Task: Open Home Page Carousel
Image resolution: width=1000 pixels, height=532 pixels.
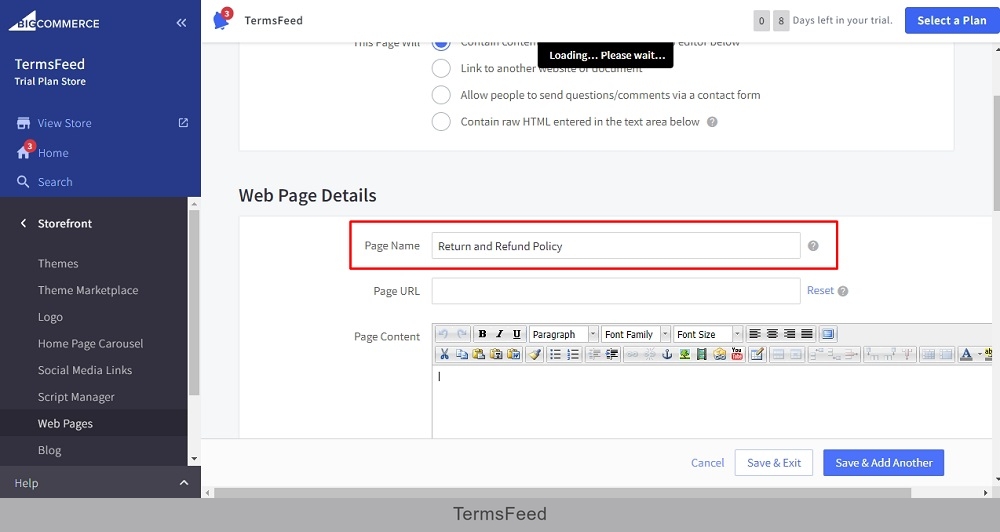Action: click(x=91, y=344)
